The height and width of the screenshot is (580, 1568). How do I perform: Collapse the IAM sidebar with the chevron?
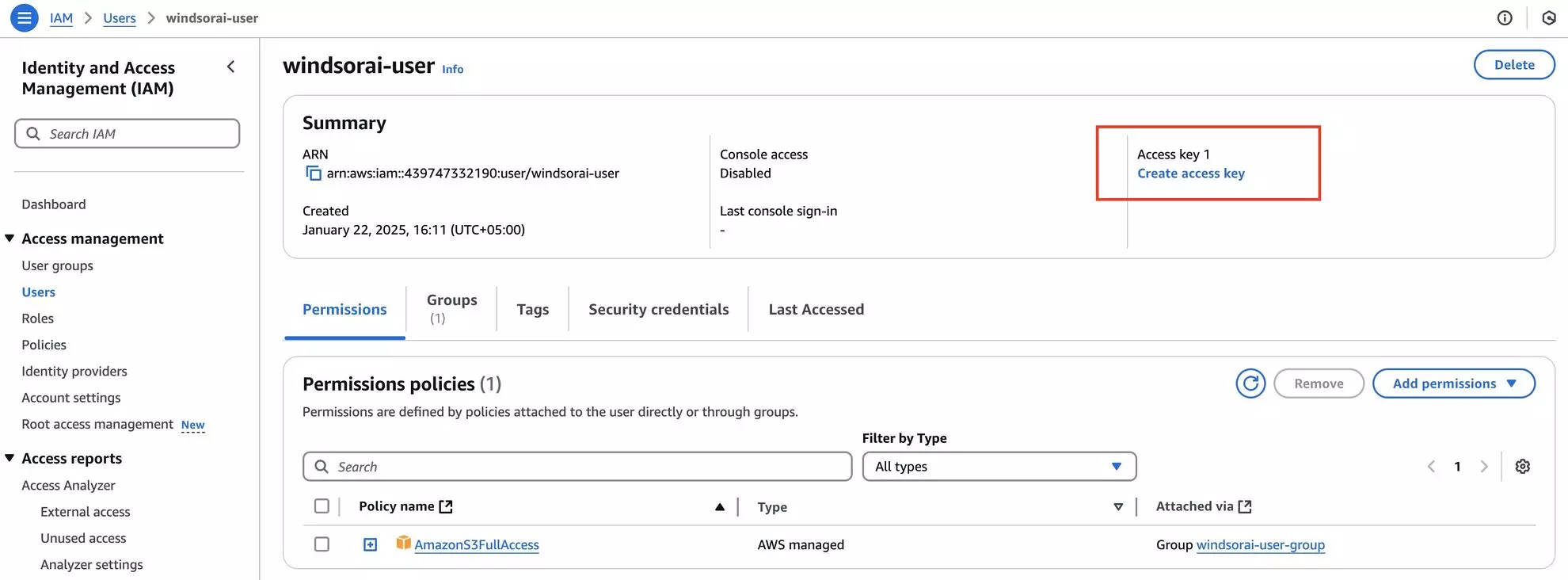pyautogui.click(x=230, y=67)
